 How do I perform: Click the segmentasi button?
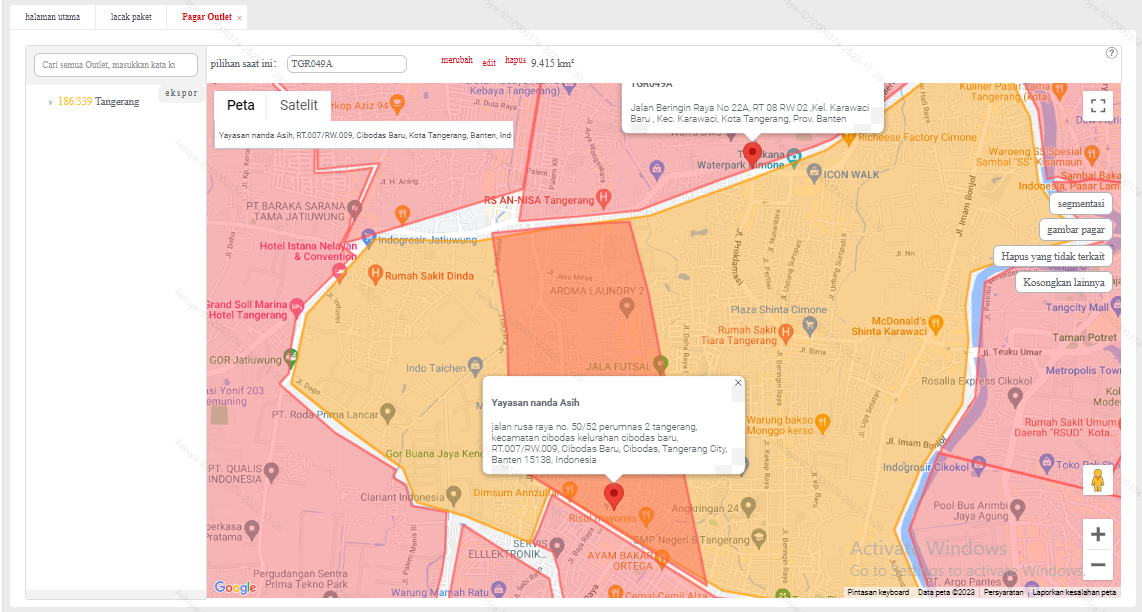[1080, 204]
